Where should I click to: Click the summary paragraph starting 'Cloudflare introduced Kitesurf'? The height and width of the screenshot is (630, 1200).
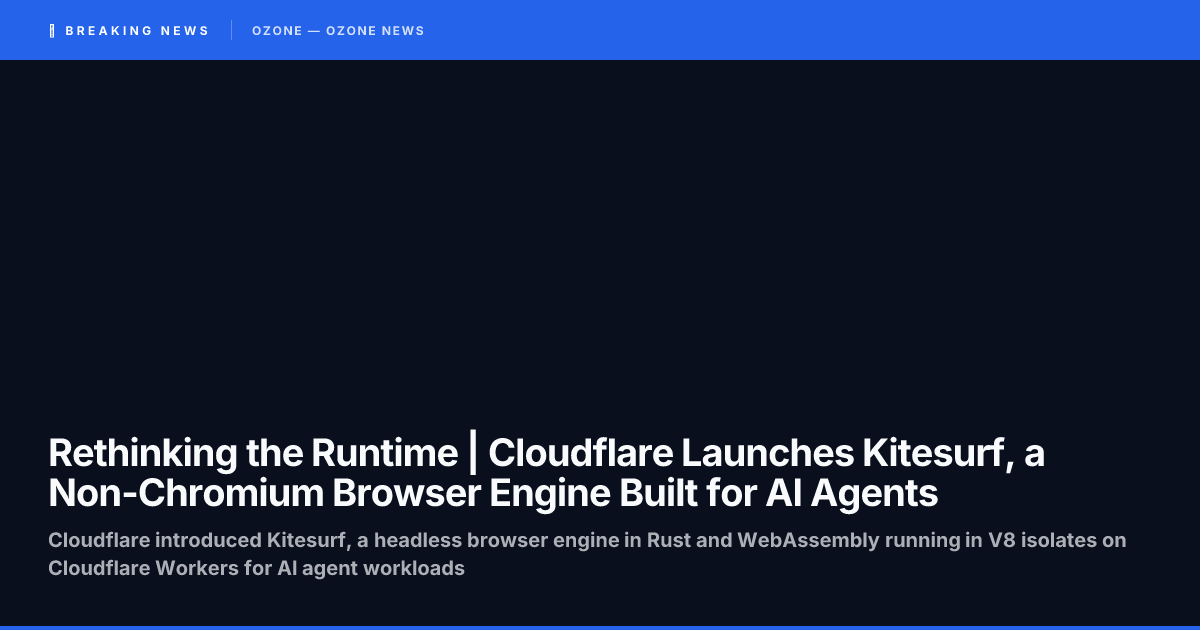(587, 554)
